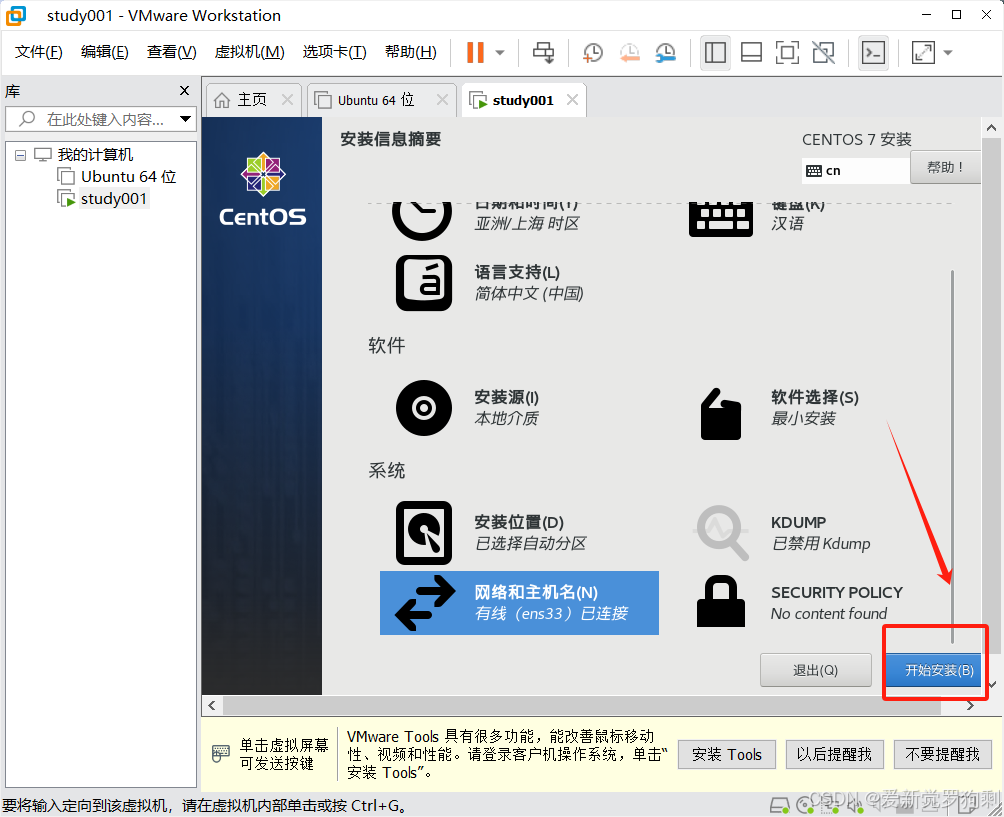Switch to Unity mode

823,53
